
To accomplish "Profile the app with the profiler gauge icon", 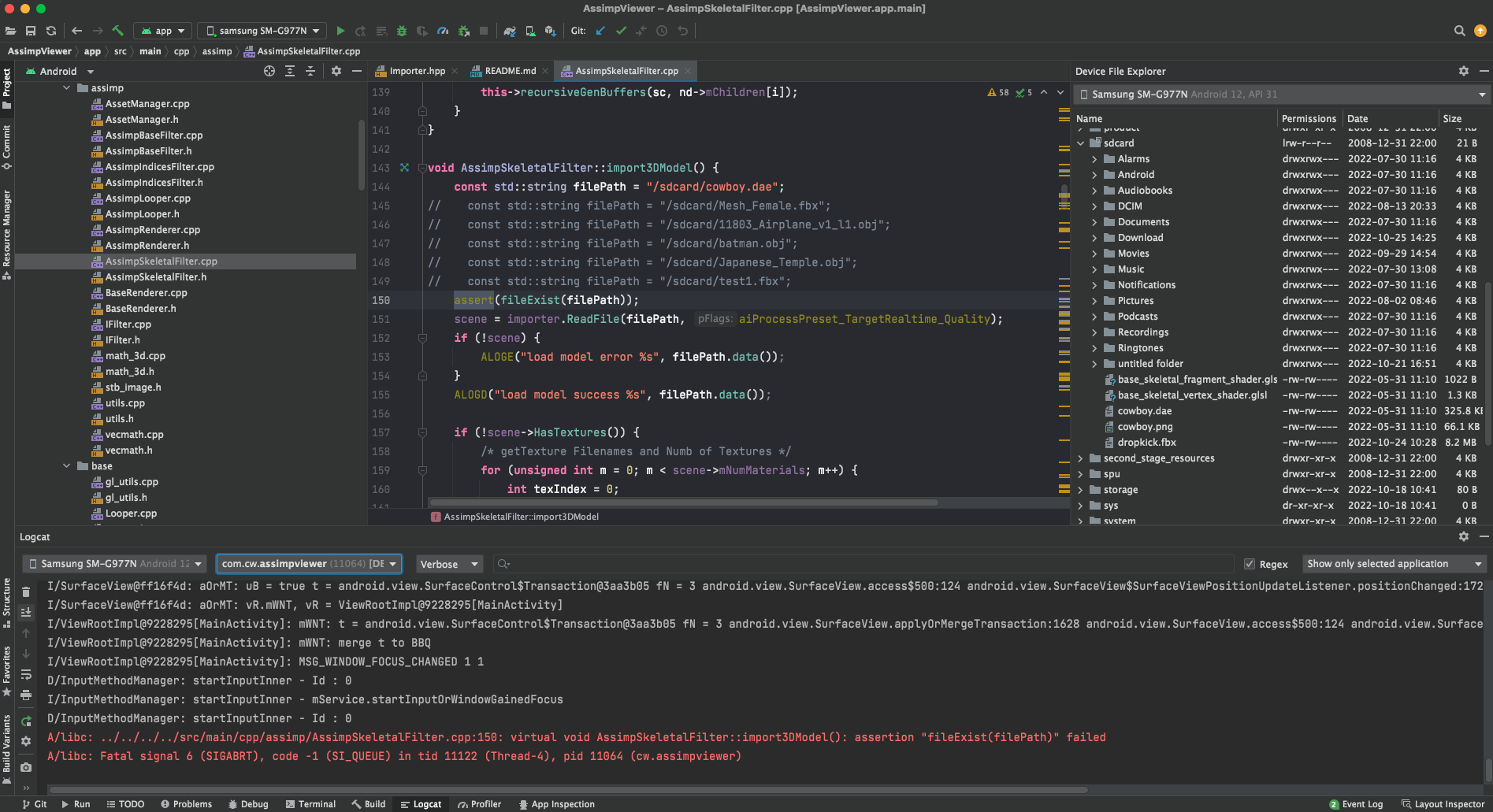I will coord(443,31).
